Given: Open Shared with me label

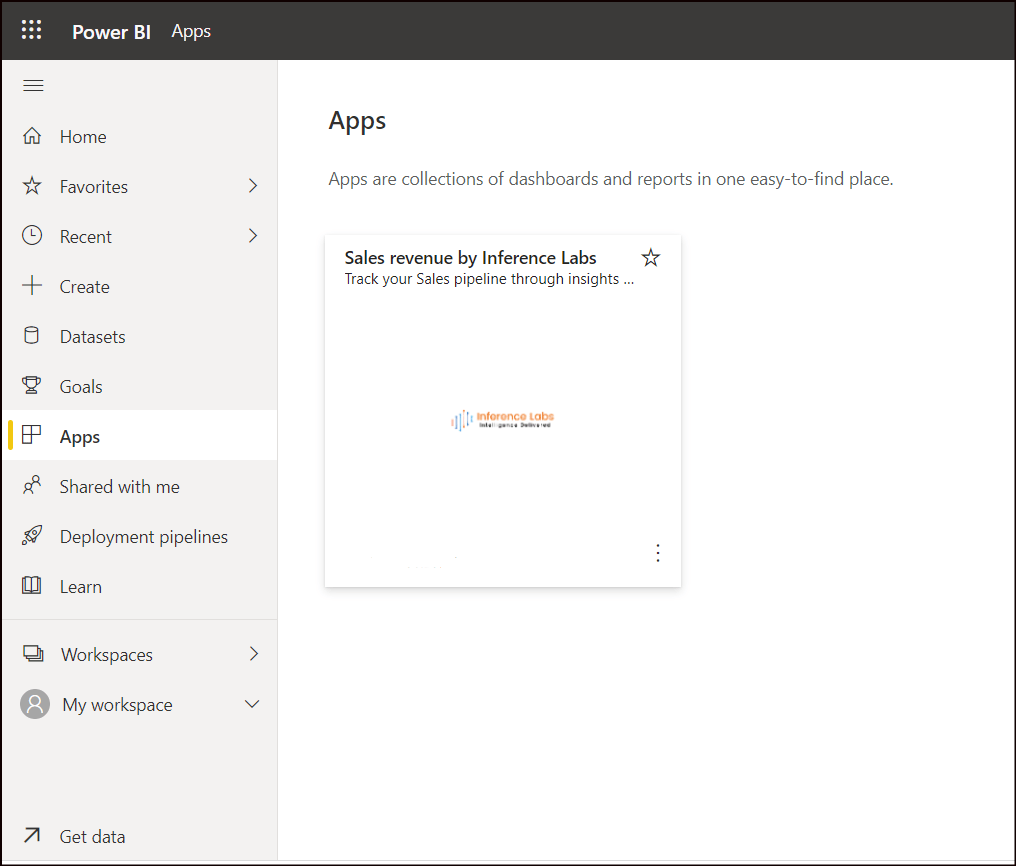Looking at the screenshot, I should point(120,486).
